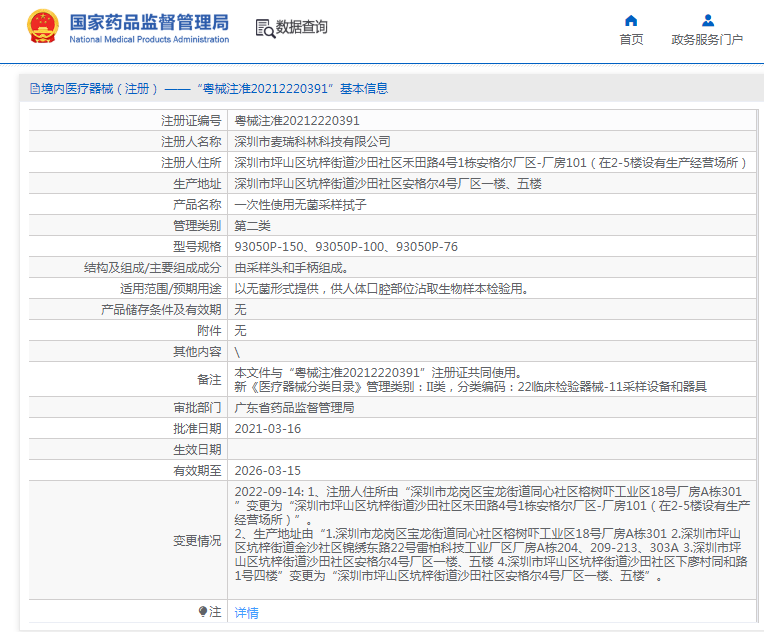The height and width of the screenshot is (632, 764).
Task: Click the 结构及组成/主要组成成分 label
Action: (153, 268)
